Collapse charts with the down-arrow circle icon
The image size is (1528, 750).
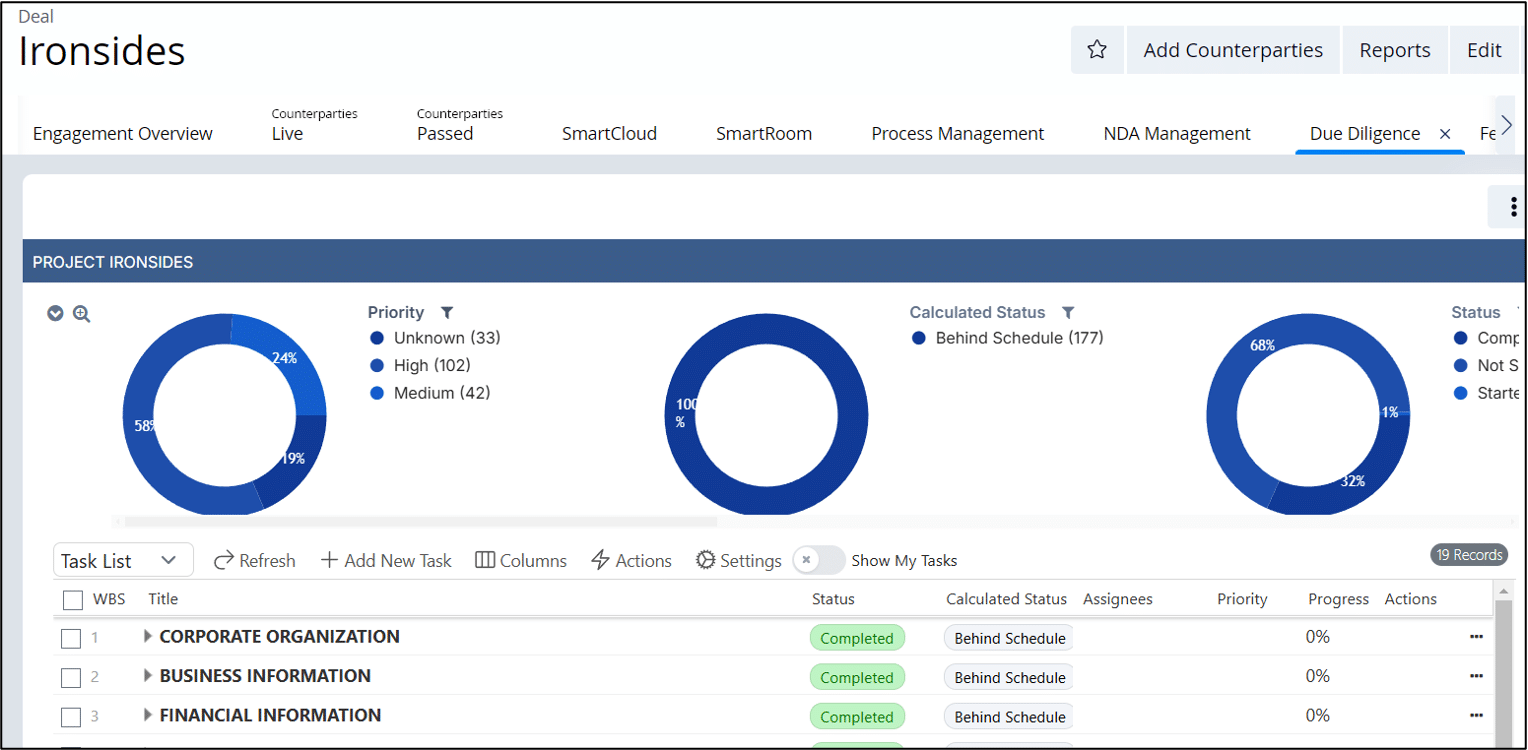(56, 314)
